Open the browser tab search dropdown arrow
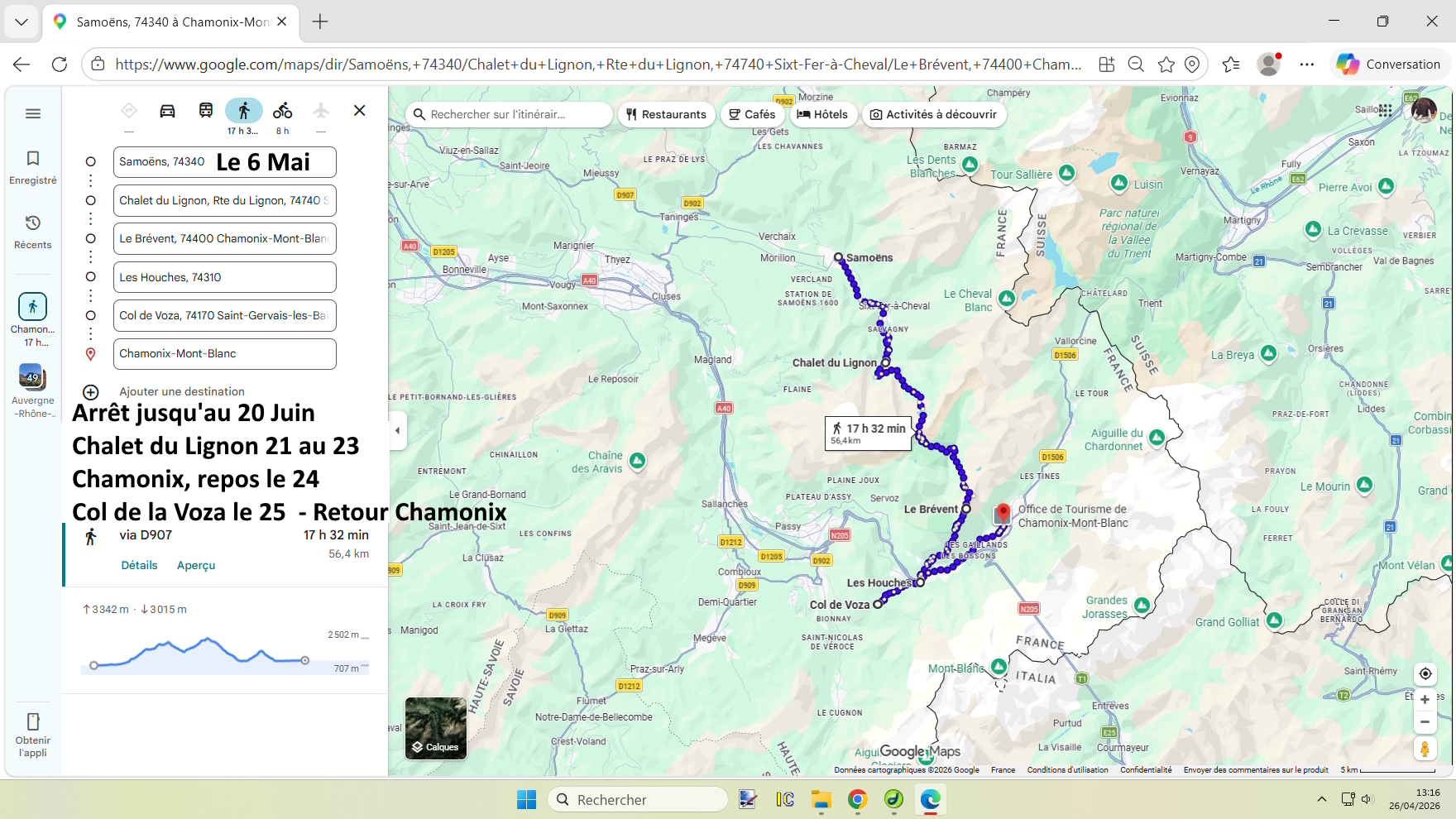This screenshot has width=1456, height=819. pos(22,22)
